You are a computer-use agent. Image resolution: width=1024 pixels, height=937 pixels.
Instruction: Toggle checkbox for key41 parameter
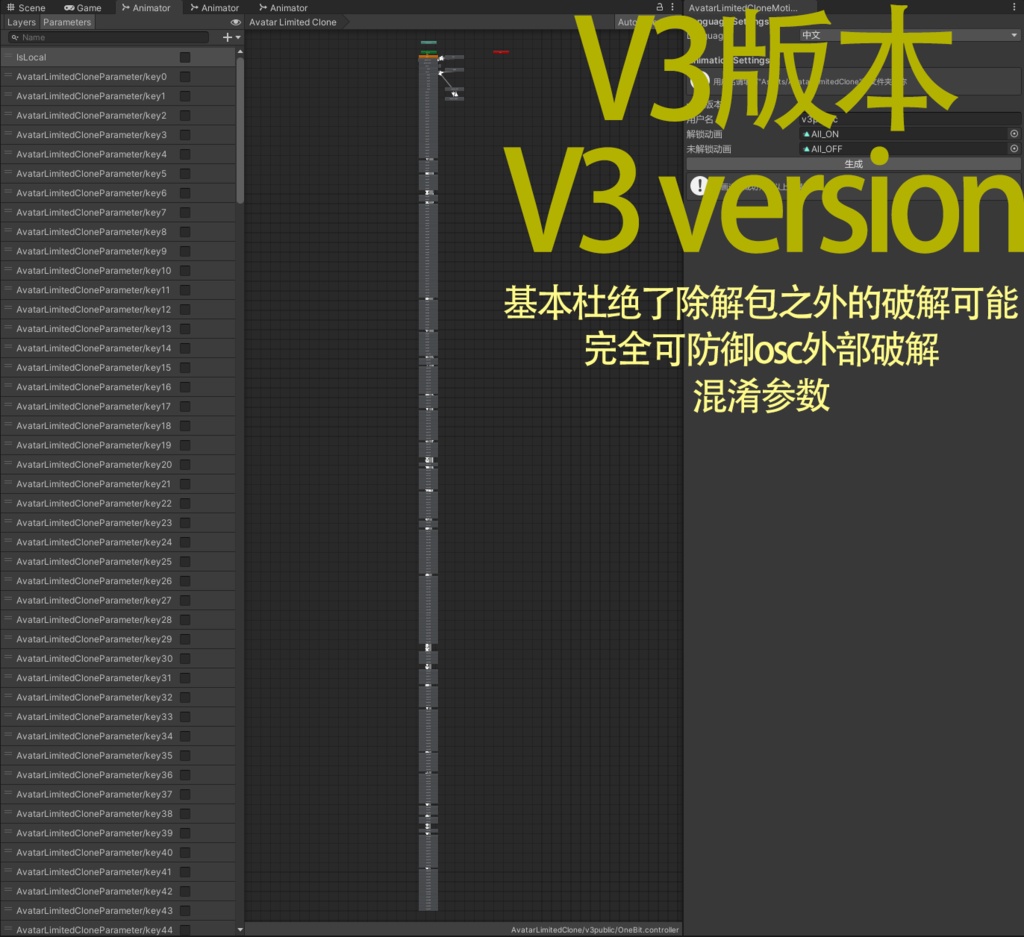185,872
